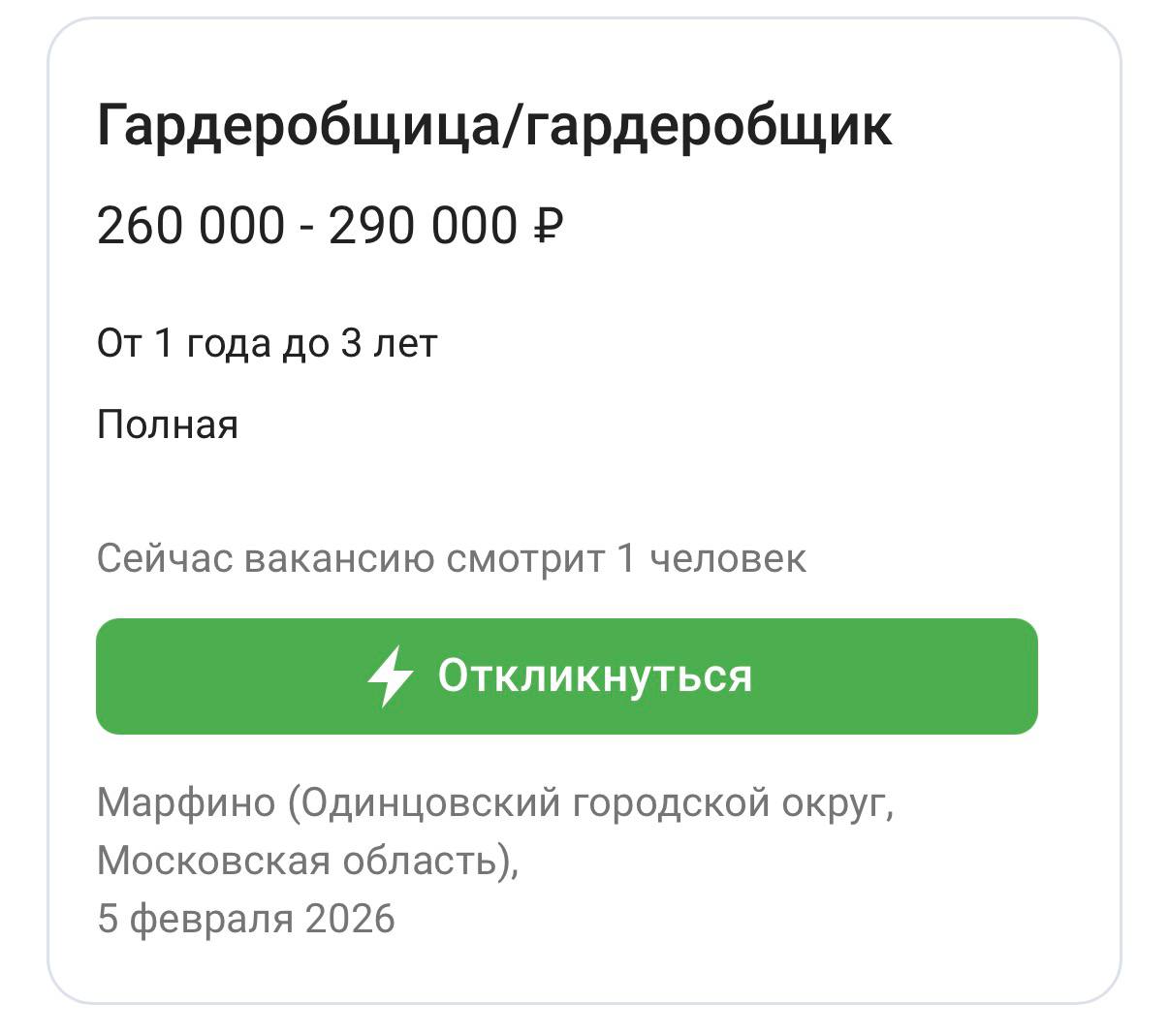Screen dimensions: 1169x1036
Task: Click the job title Гардеробщица/гардеробщик
Action: point(496,125)
